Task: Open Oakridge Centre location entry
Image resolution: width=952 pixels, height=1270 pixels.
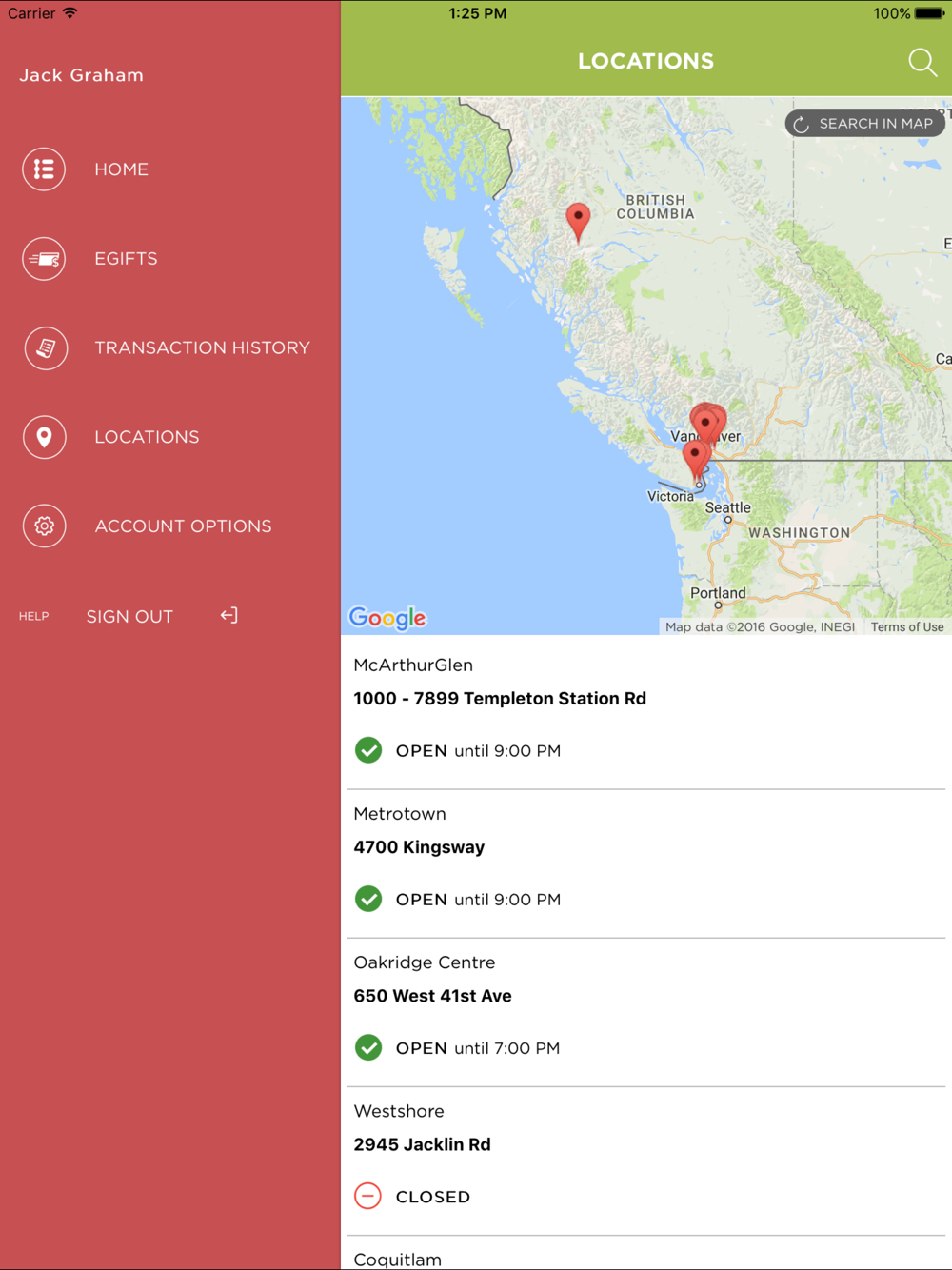Action: [x=645, y=1012]
